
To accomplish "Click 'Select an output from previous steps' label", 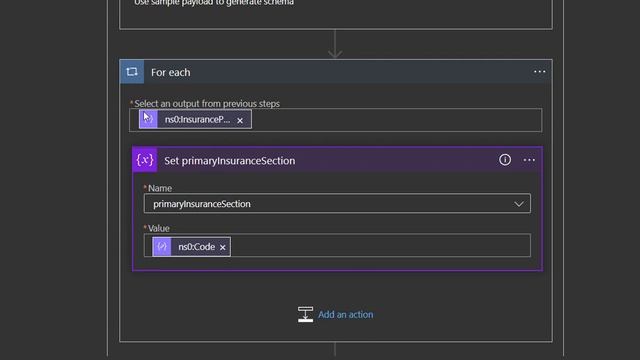I will coord(207,104).
